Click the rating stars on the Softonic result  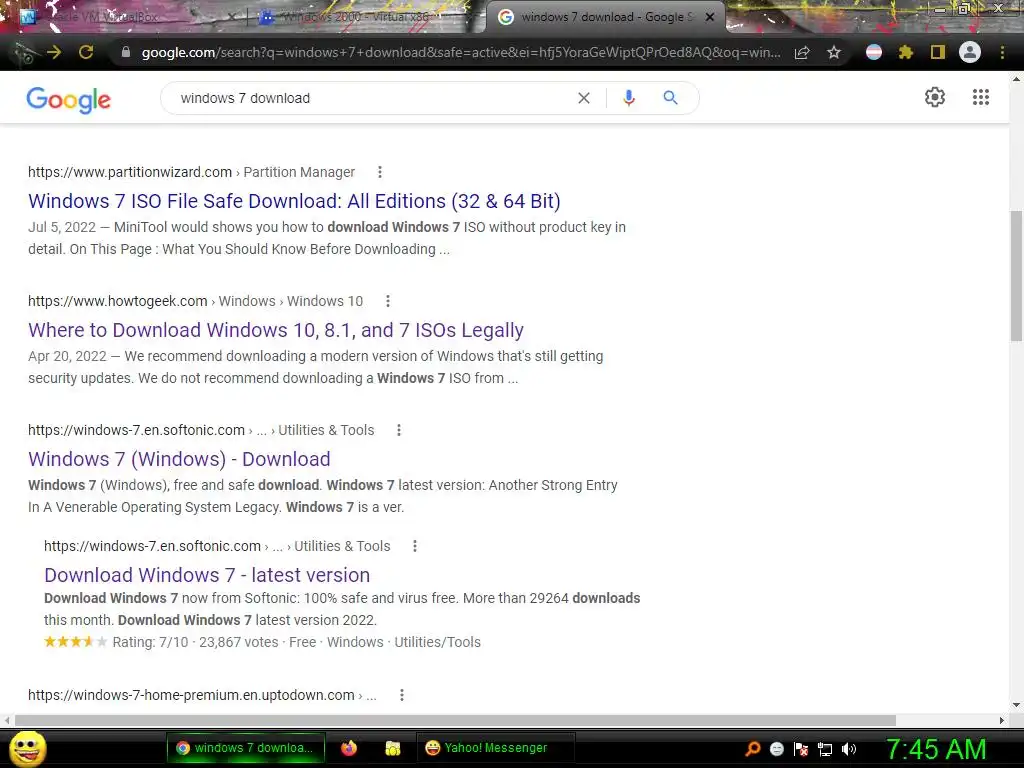pyautogui.click(x=75, y=642)
